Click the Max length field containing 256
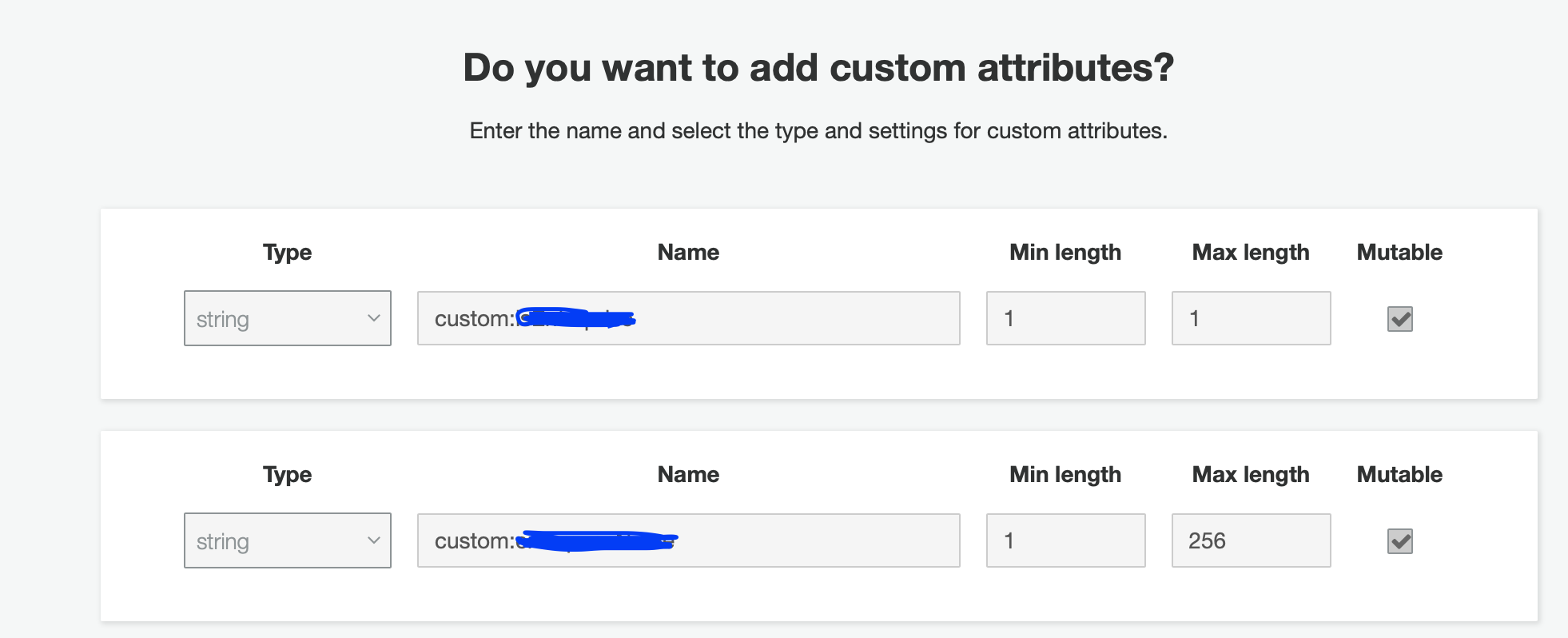Viewport: 1568px width, 638px height. click(x=1251, y=540)
